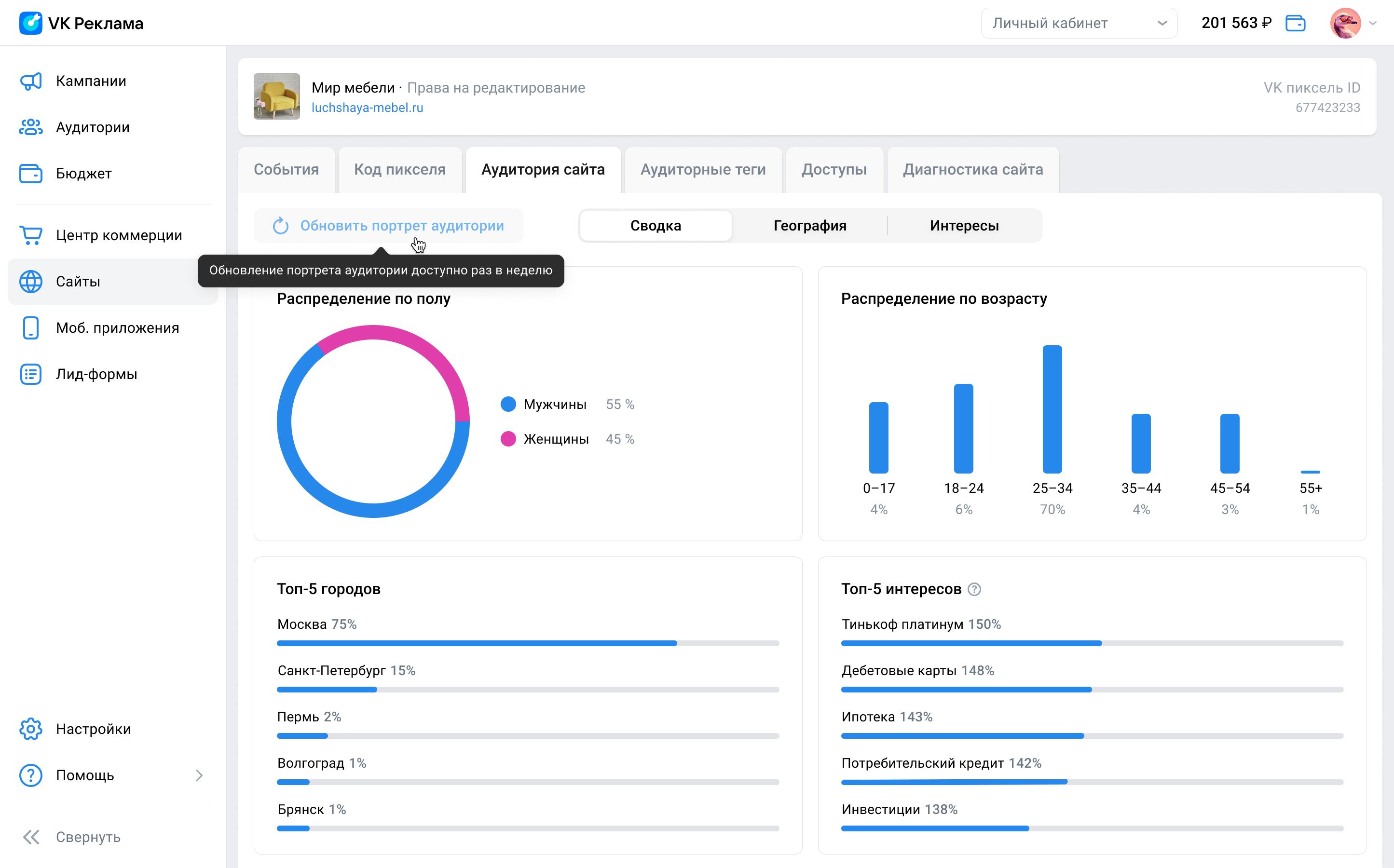Click the 45–54 age bar

point(1230,444)
